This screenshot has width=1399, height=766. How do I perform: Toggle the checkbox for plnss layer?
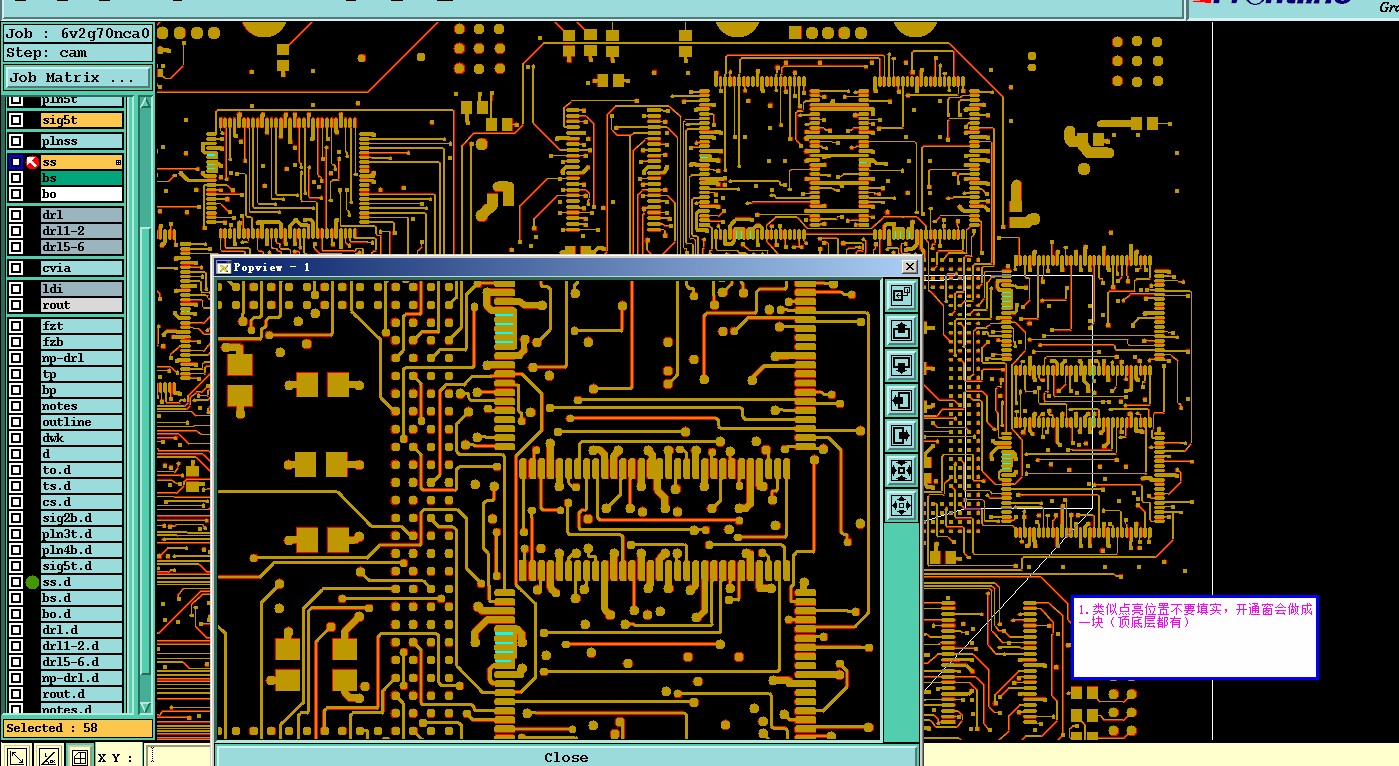tap(16, 141)
